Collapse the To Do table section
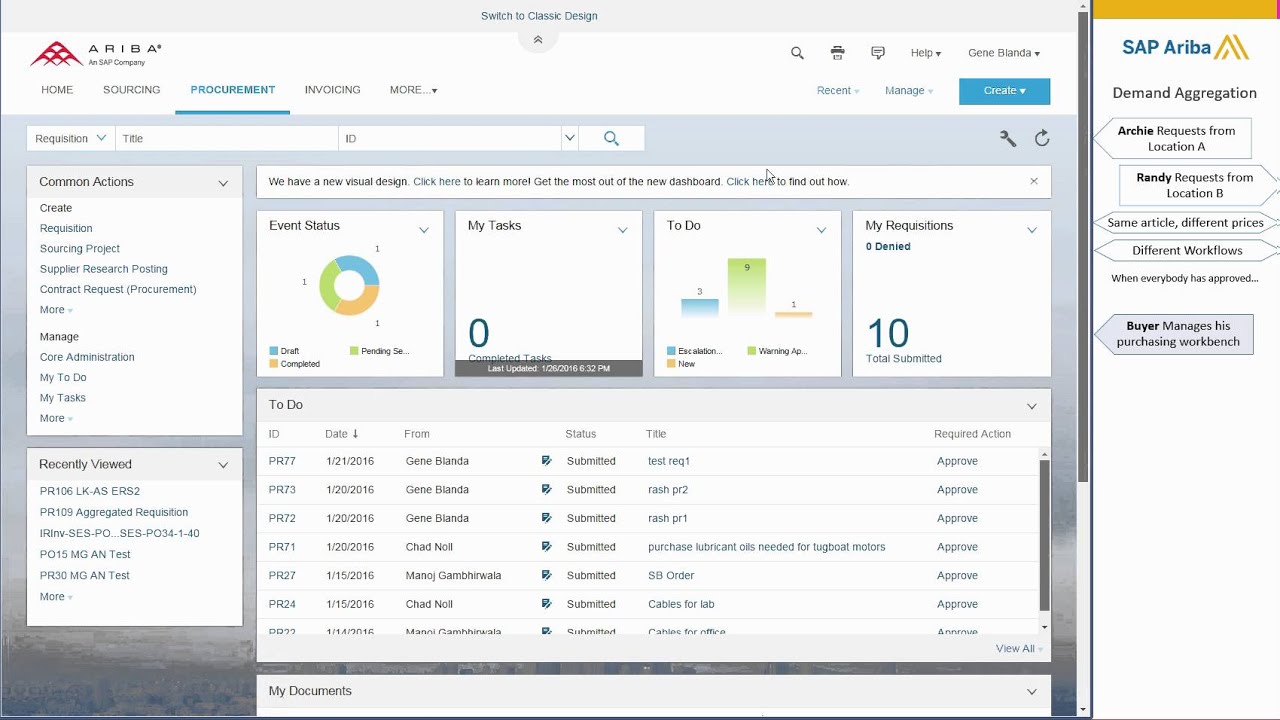Image resolution: width=1280 pixels, height=720 pixels. click(1032, 406)
